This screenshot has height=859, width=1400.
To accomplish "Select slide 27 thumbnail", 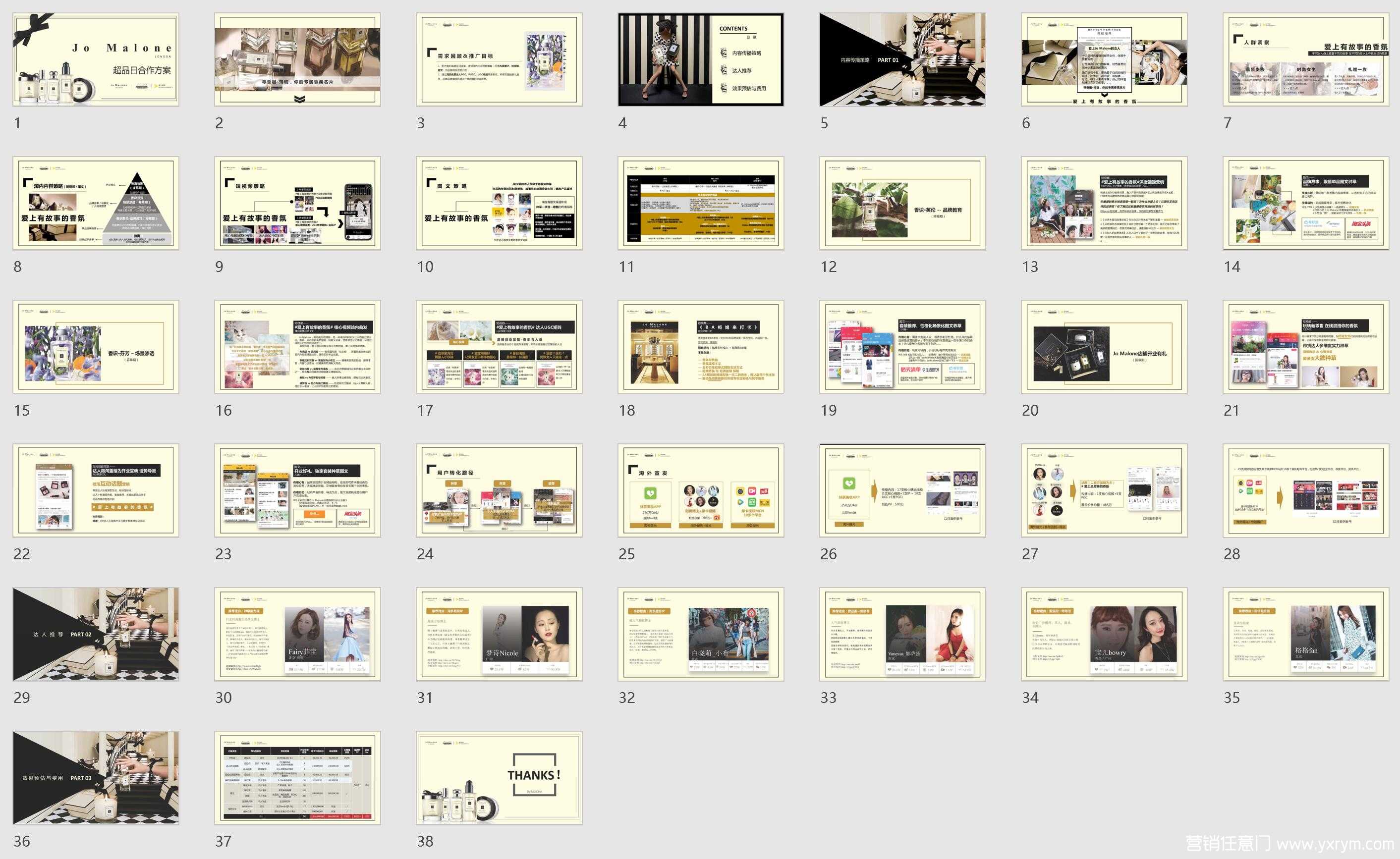I will coord(1105,491).
